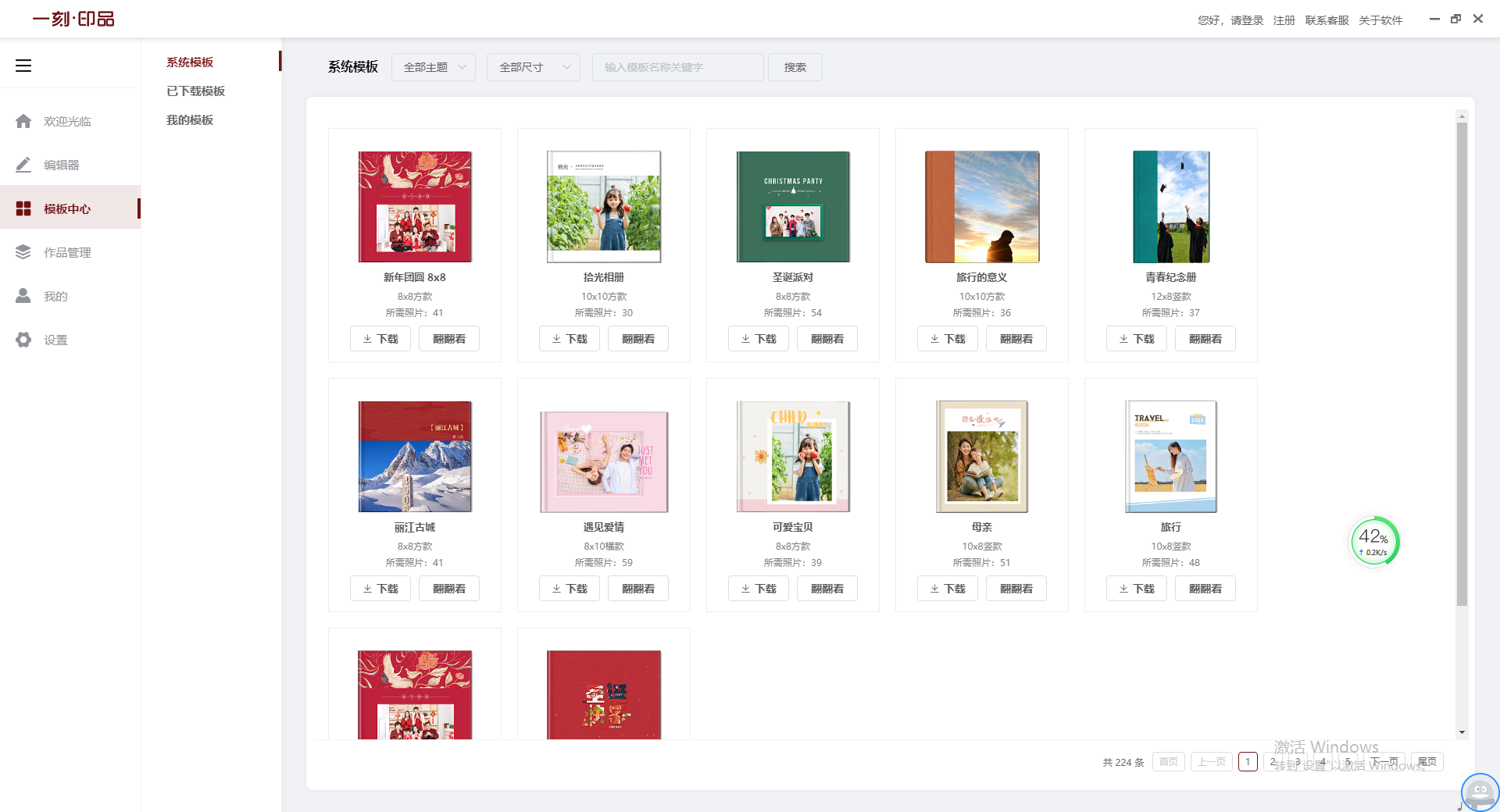This screenshot has width=1500, height=812.
Task: Open the 遇见爱情 cover thumbnail
Action: pos(604,461)
